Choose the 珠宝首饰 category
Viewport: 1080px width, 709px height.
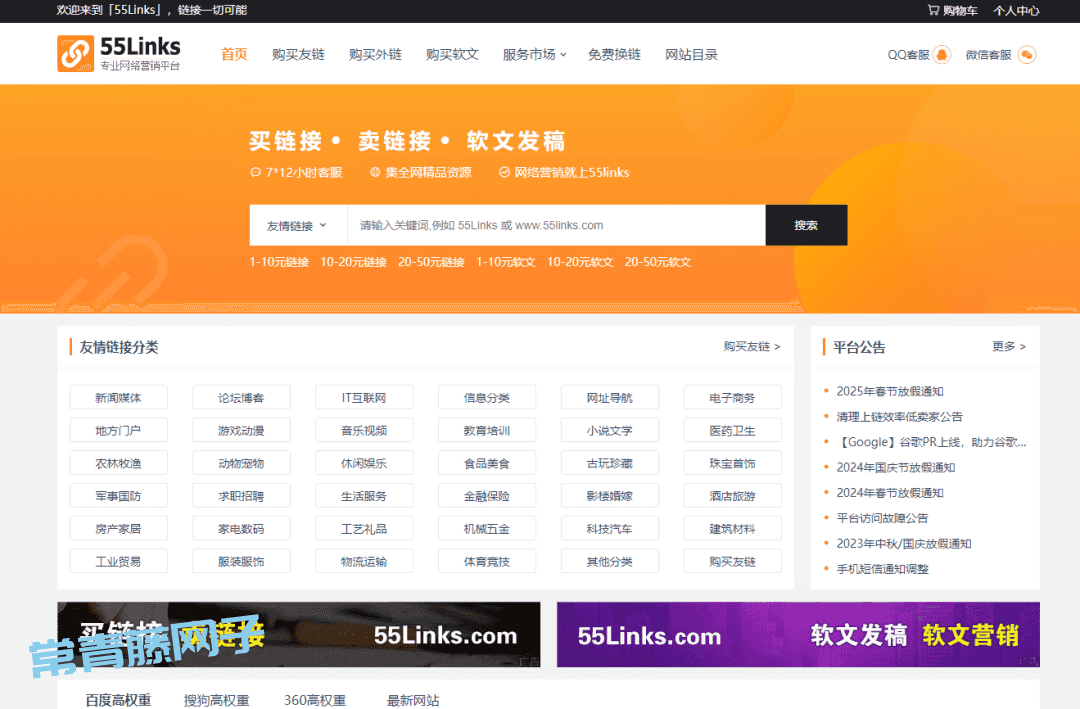[733, 463]
